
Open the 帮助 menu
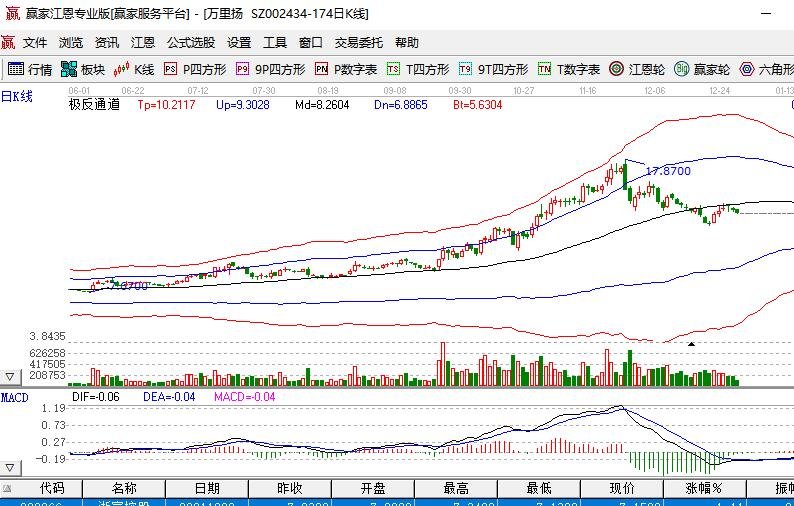(407, 43)
